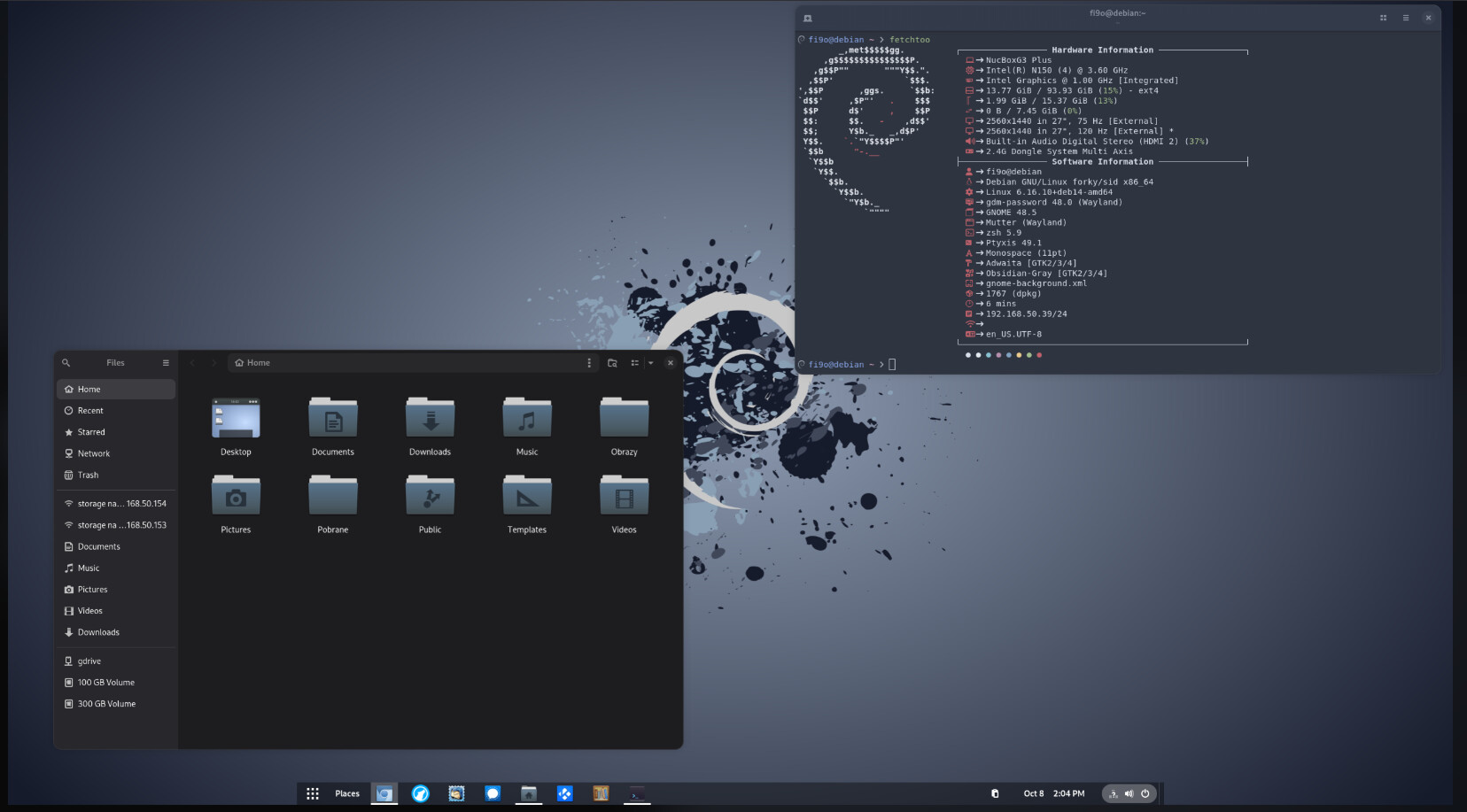
Task: Open terminal hamburger menu
Action: (1405, 18)
